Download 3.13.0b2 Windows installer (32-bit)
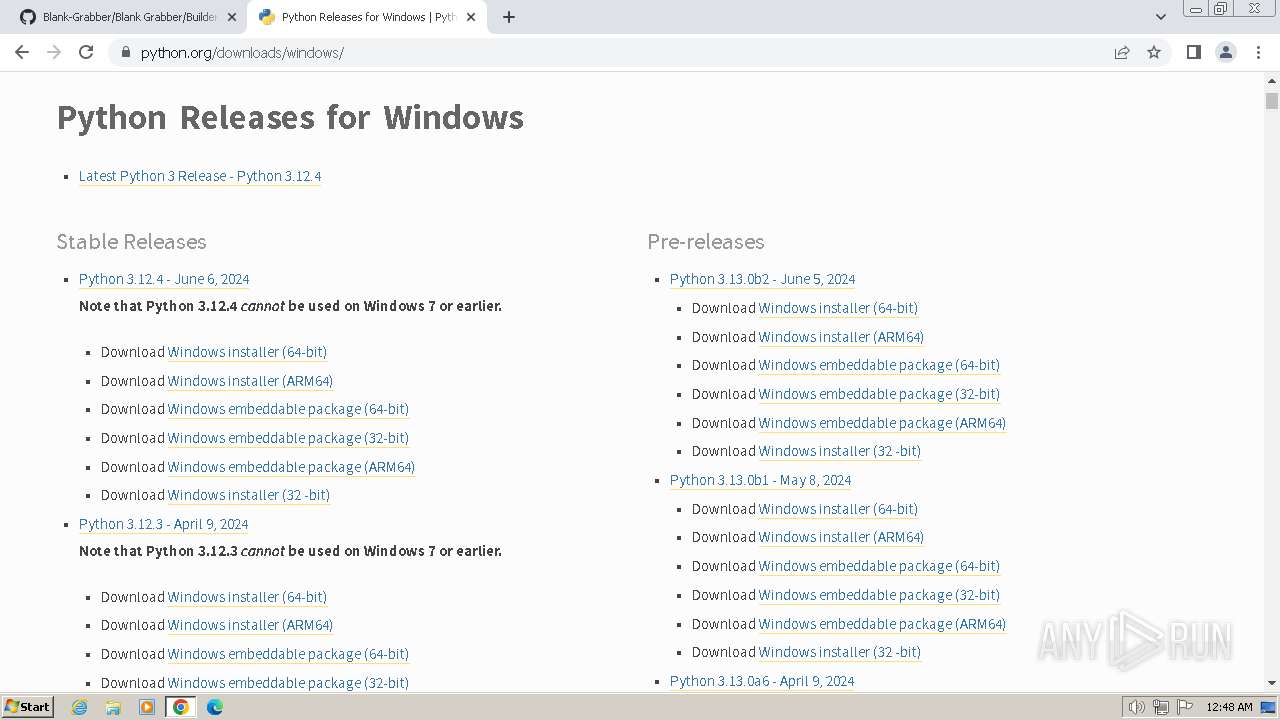 point(840,451)
